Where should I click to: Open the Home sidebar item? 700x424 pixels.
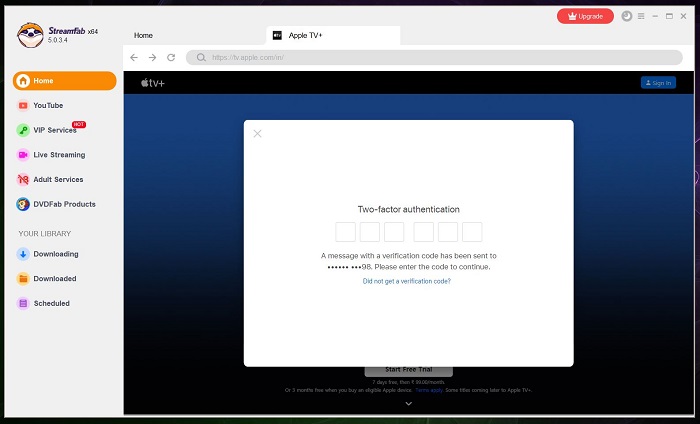pos(65,81)
